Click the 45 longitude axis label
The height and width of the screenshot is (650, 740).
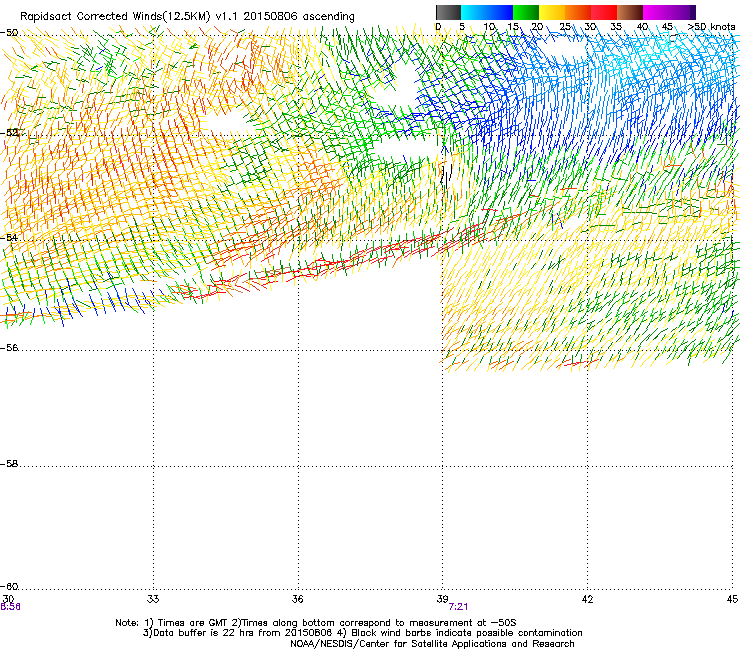click(x=732, y=599)
